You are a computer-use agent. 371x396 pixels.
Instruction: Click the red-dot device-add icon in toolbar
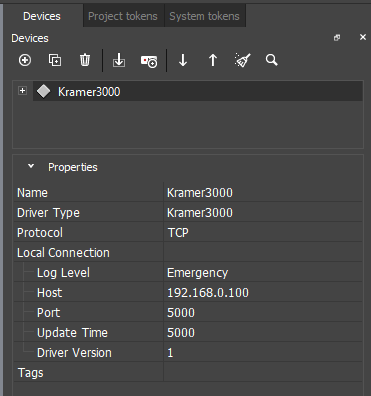point(149,61)
